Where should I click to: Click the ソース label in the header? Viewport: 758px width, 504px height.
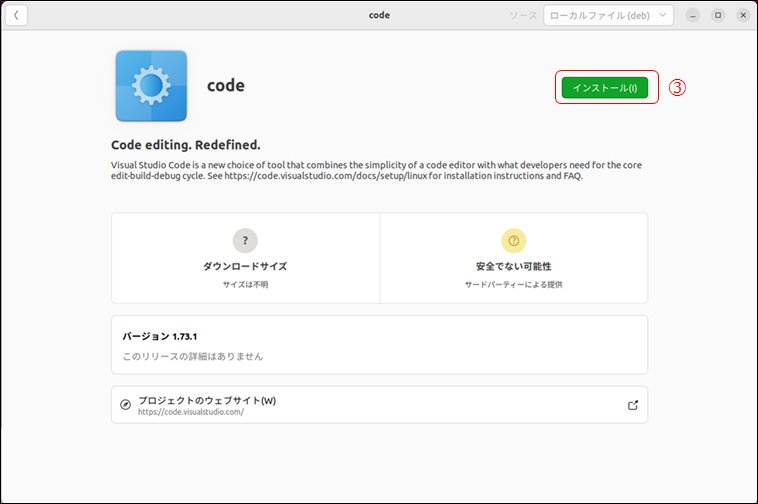523,16
